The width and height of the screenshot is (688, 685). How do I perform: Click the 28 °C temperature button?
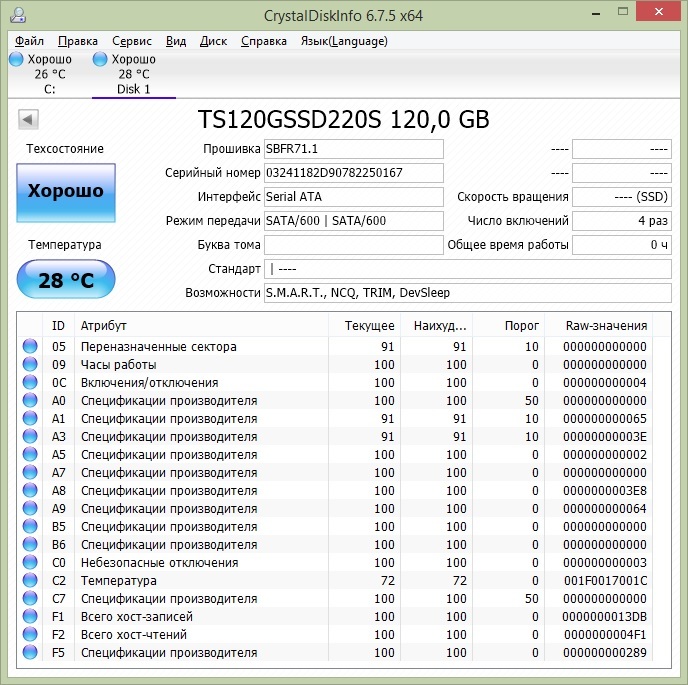(66, 280)
